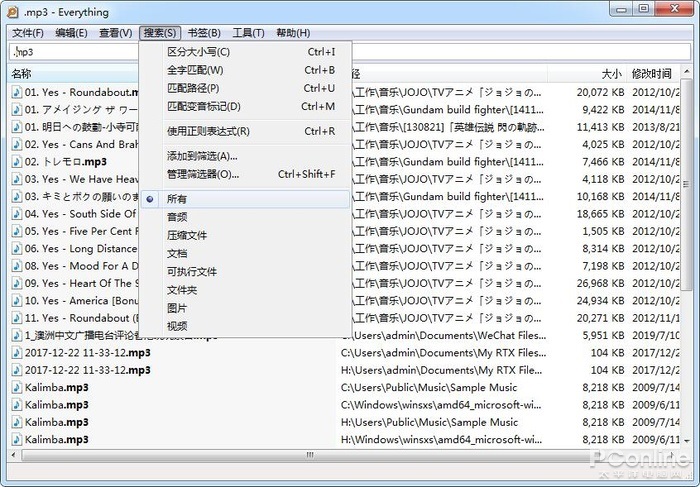Click audio icon of 02. Yes - Cans And Brahms

17,145
